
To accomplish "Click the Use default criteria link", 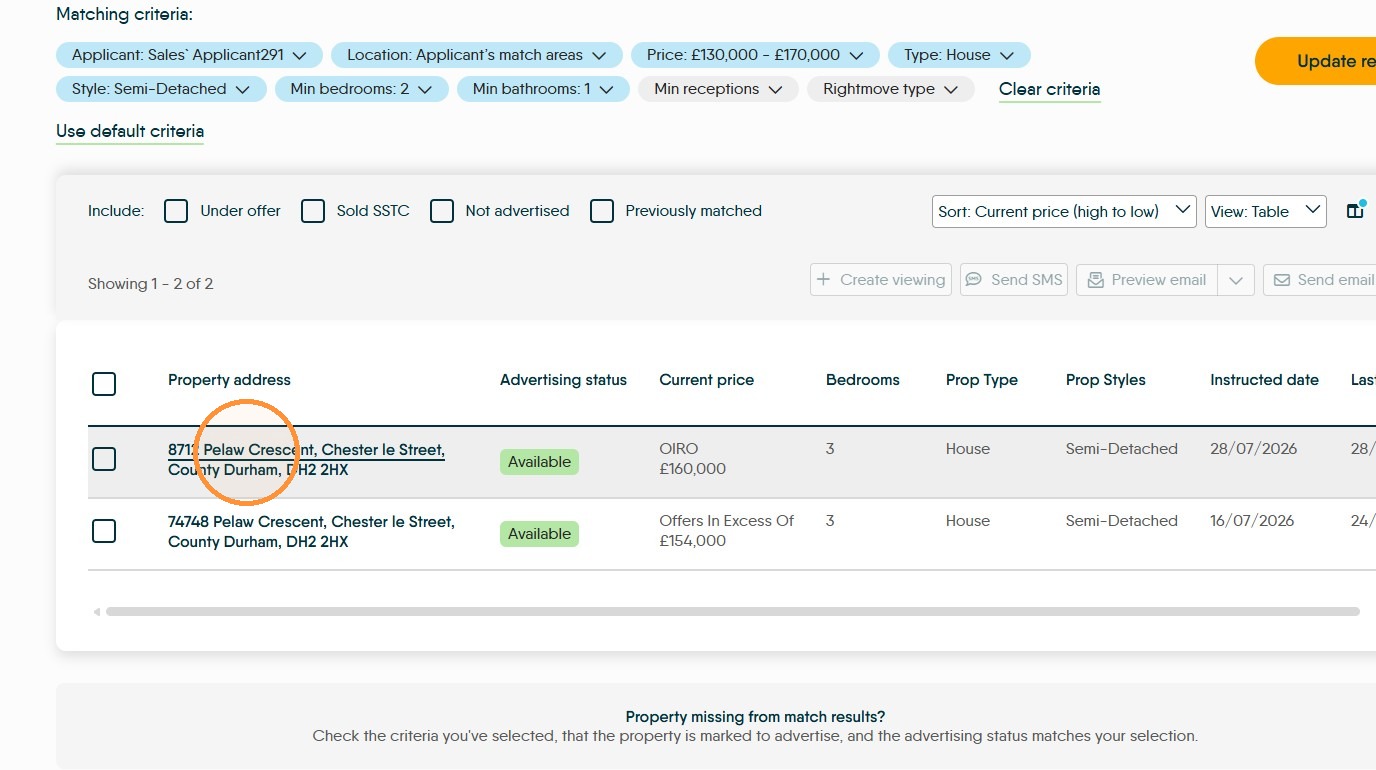I will [x=130, y=131].
